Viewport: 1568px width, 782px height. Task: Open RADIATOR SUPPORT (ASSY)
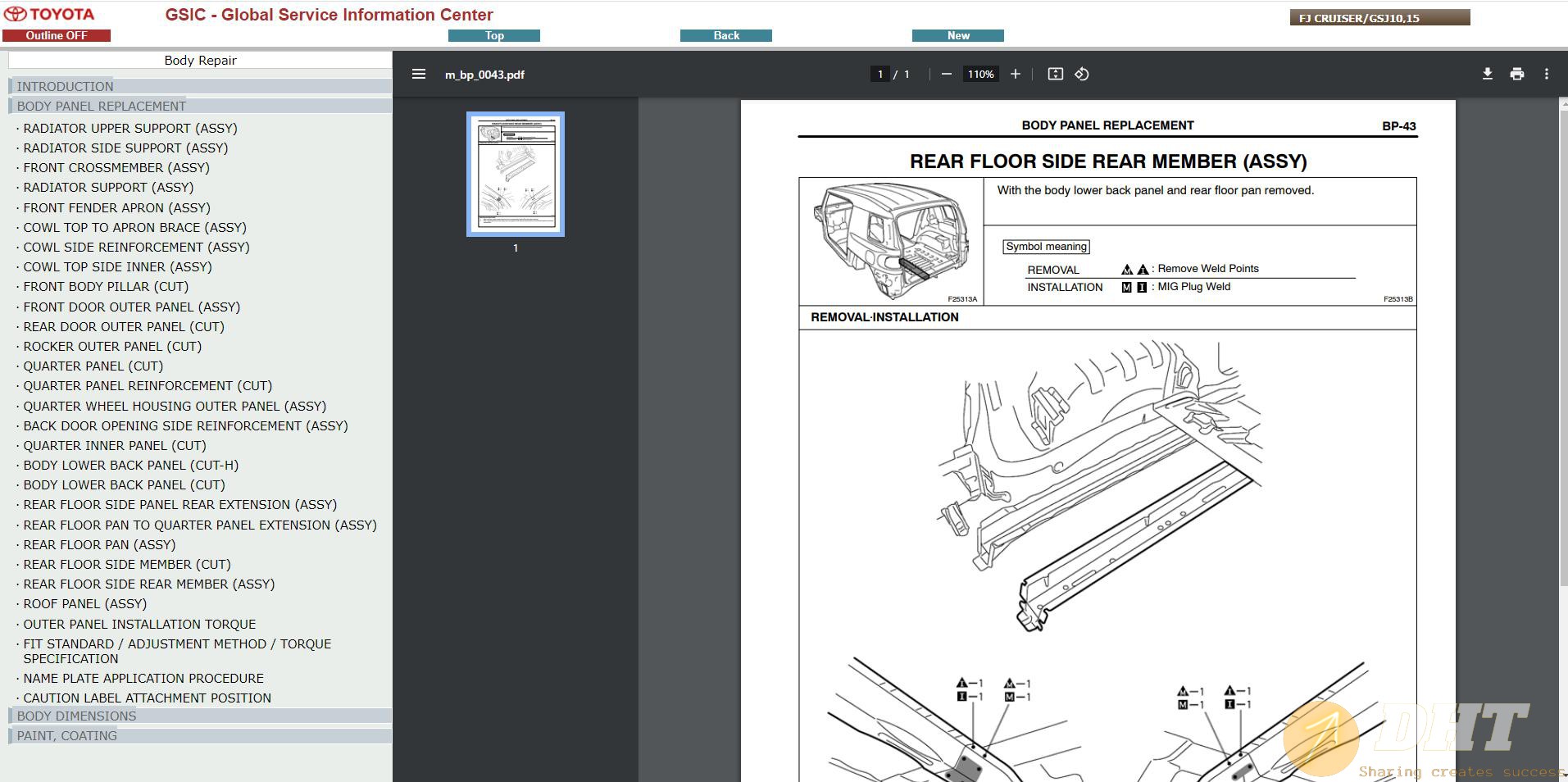(108, 187)
